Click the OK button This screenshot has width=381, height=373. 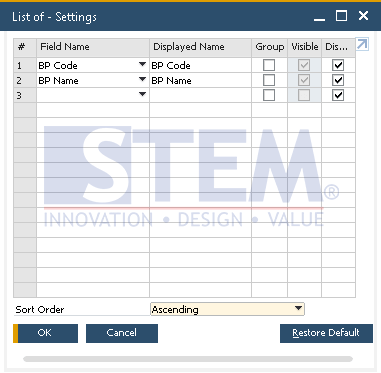tap(45, 333)
